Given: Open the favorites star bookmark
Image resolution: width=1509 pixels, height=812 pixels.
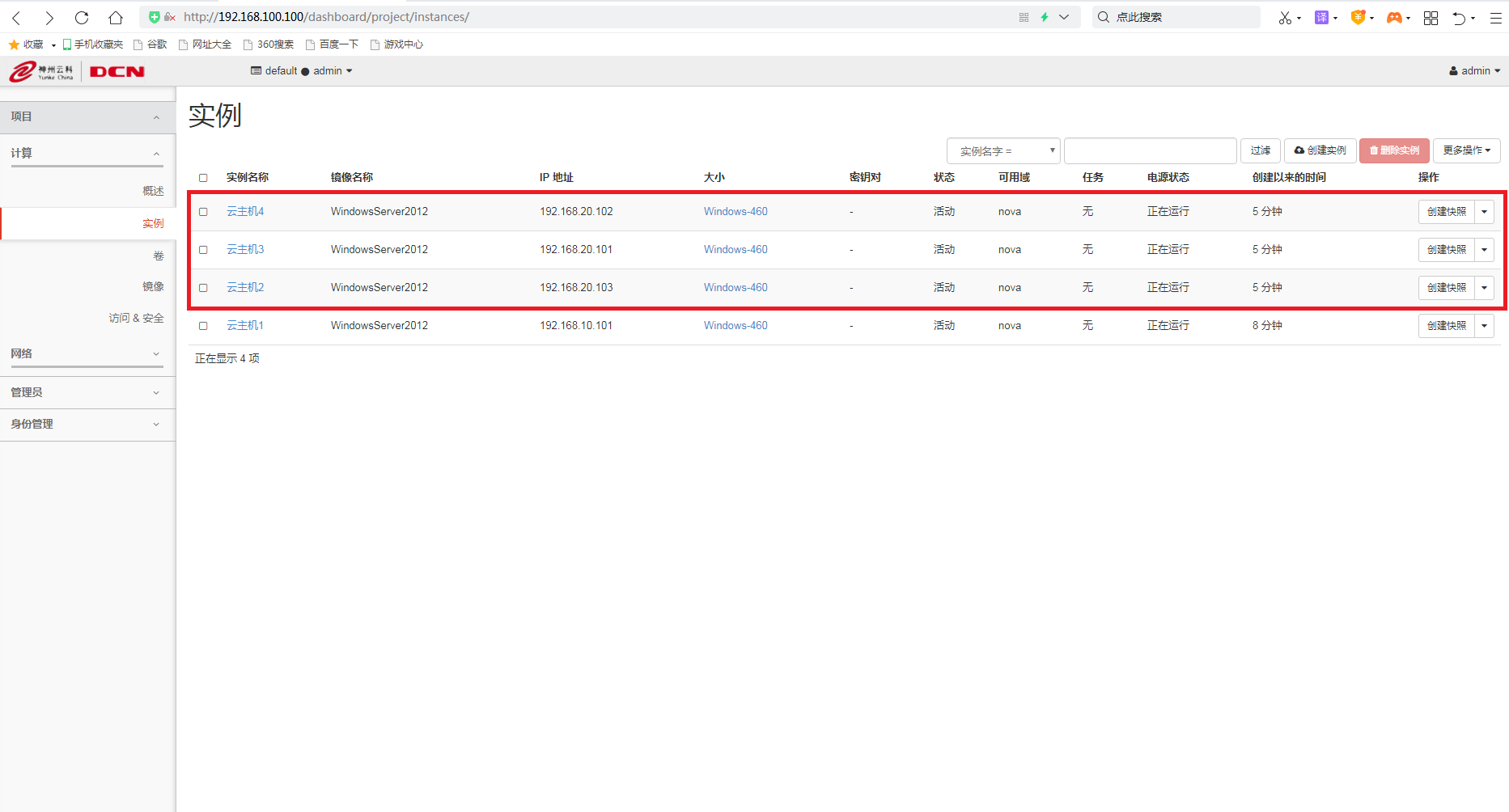Looking at the screenshot, I should (26, 44).
